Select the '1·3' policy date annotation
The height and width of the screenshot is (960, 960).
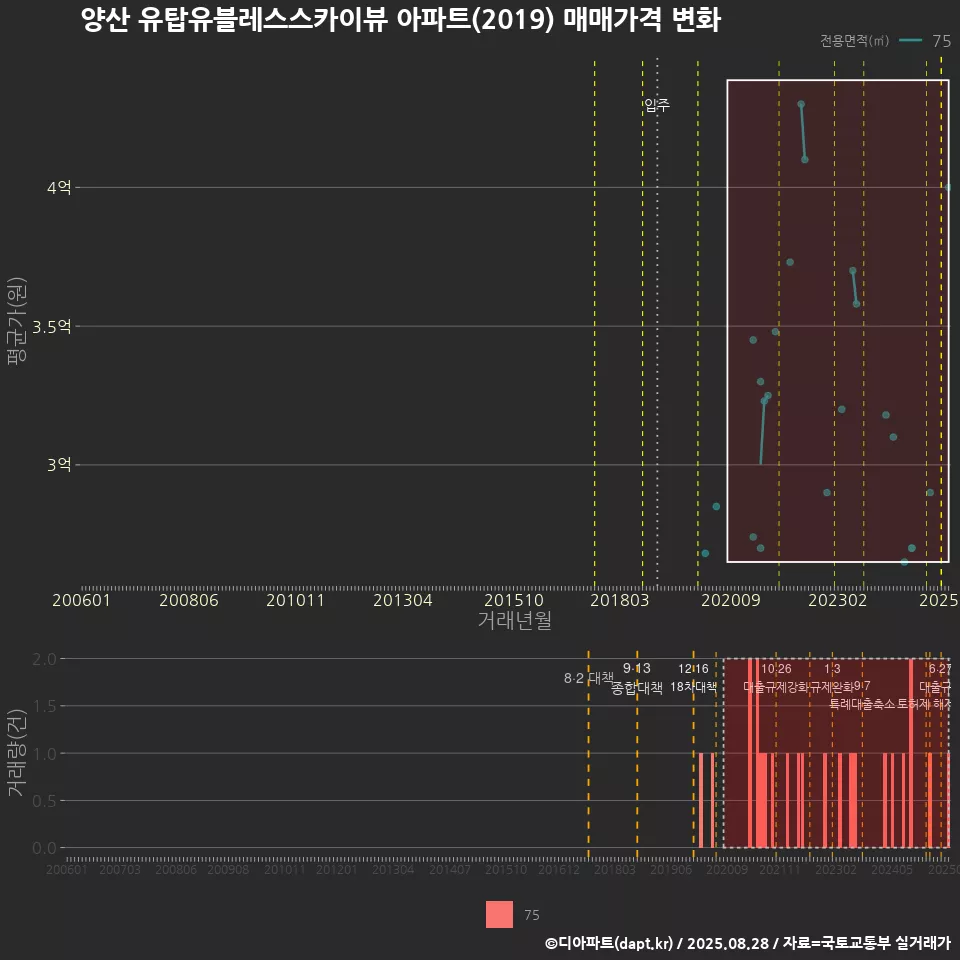[832, 669]
